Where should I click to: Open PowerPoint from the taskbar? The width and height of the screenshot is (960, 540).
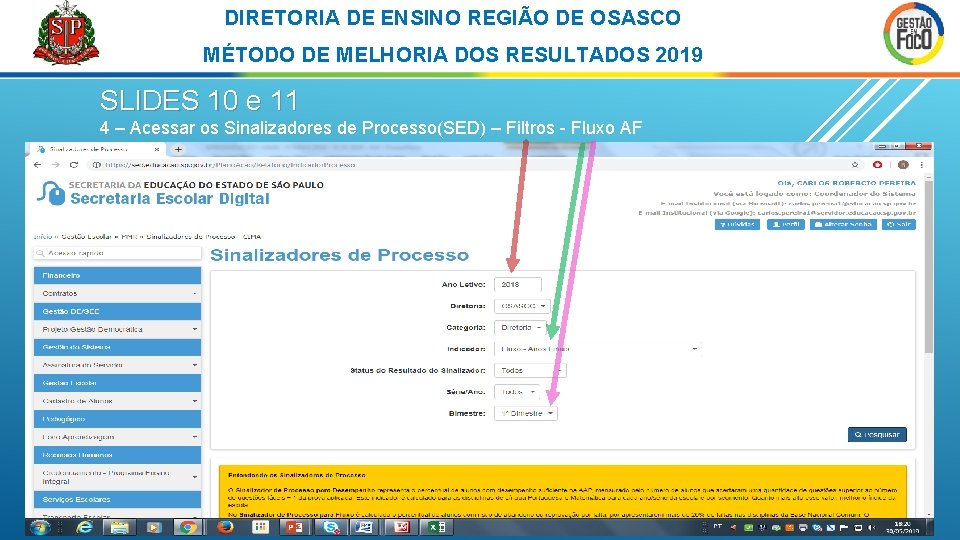click(x=294, y=527)
